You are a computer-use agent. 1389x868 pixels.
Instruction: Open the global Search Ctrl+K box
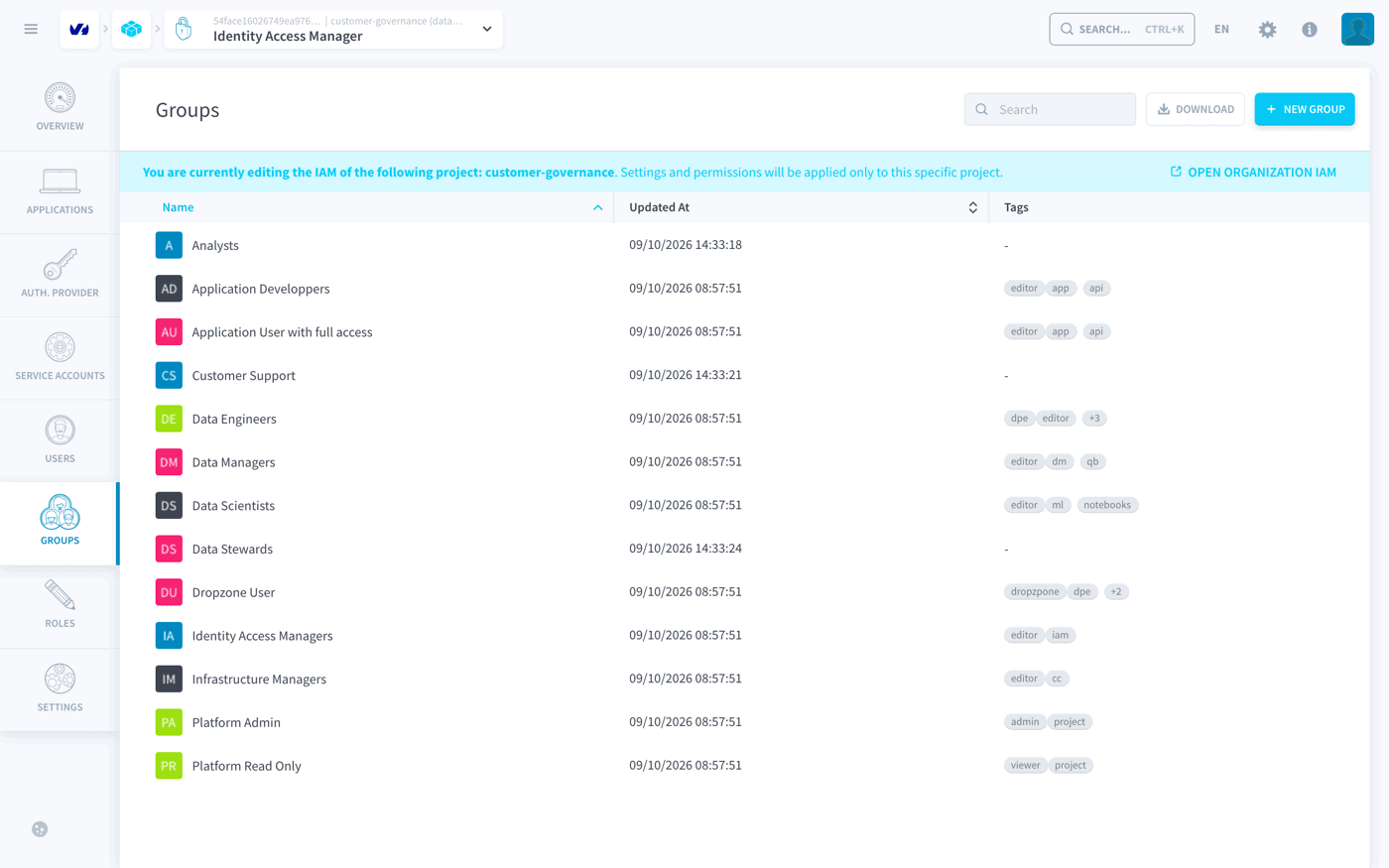point(1121,29)
